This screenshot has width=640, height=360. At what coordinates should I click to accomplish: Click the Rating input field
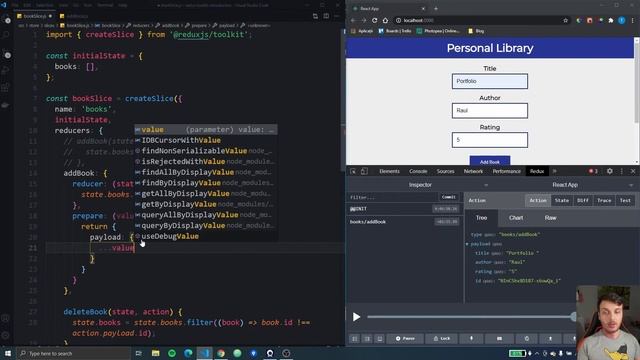(x=489, y=140)
